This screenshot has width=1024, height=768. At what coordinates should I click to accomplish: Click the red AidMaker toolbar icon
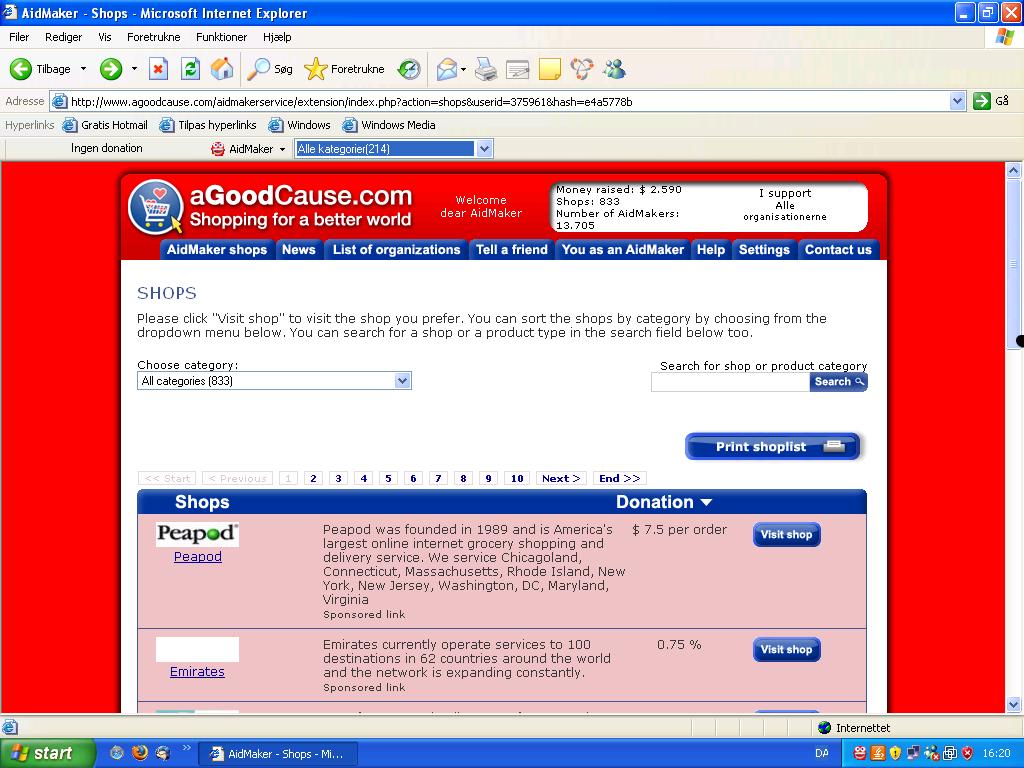click(217, 149)
